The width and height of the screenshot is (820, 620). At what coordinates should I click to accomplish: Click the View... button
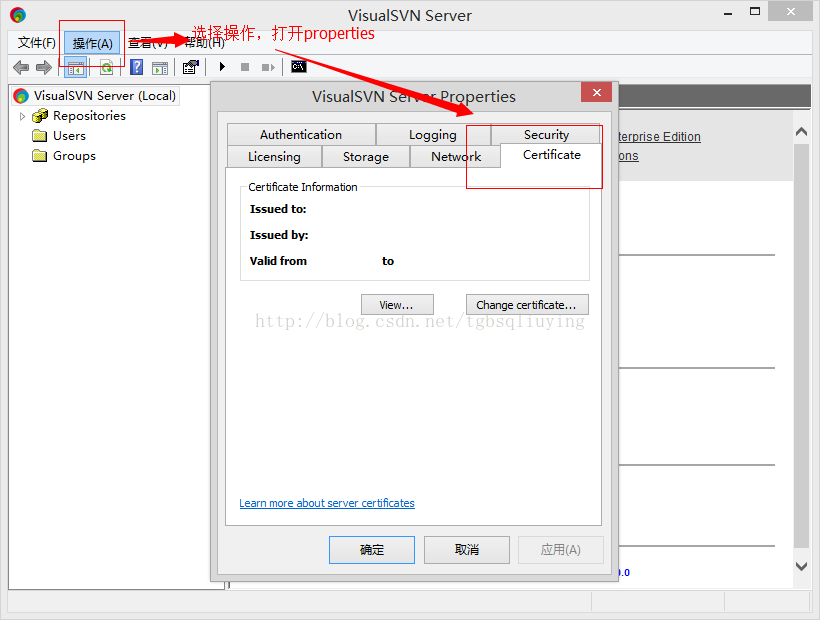[397, 305]
